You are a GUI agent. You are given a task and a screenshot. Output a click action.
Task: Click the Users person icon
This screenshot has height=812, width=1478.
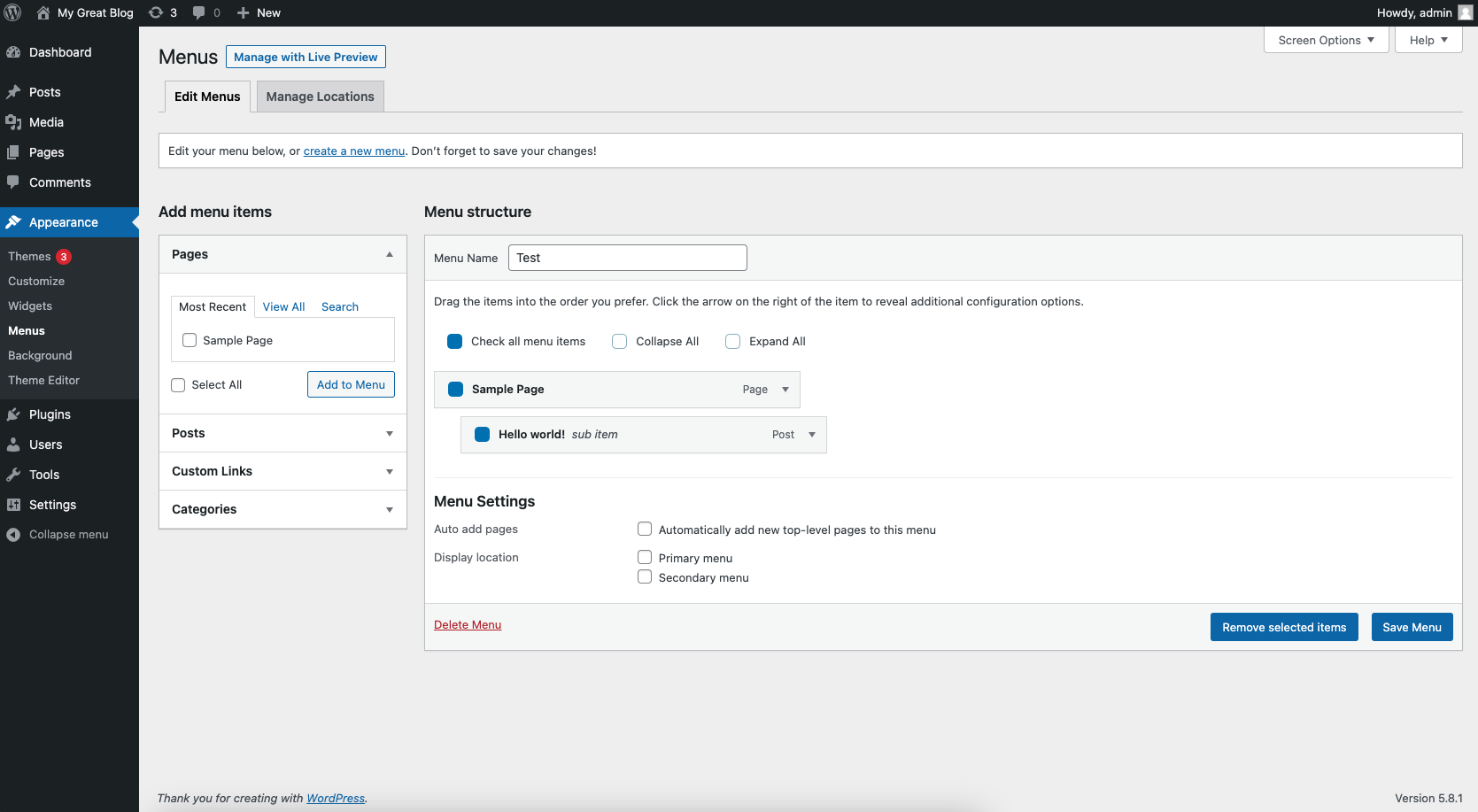[13, 445]
